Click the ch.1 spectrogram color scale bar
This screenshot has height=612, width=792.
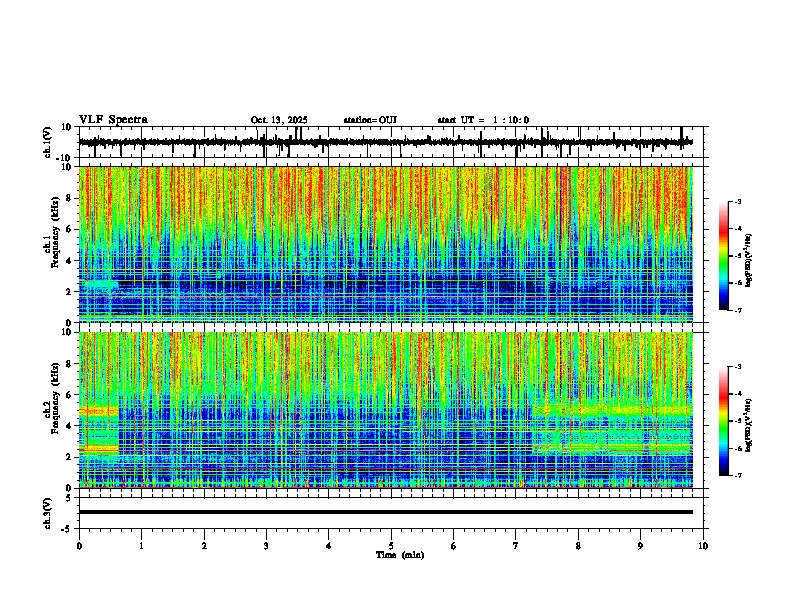click(724, 256)
